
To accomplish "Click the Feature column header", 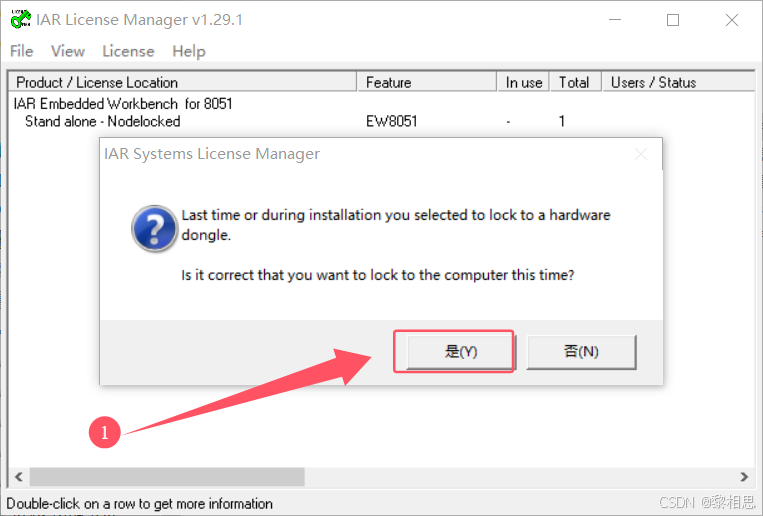I will click(x=427, y=82).
